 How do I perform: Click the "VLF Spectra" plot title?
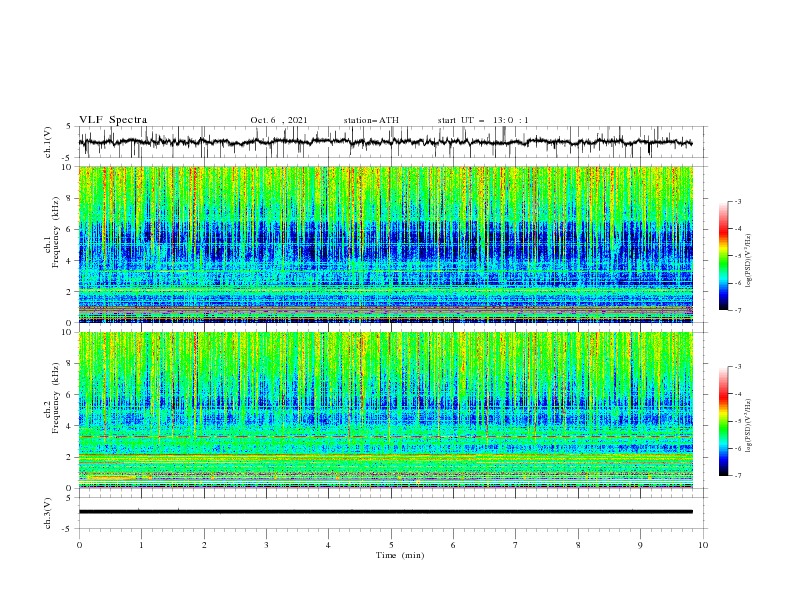(x=113, y=120)
